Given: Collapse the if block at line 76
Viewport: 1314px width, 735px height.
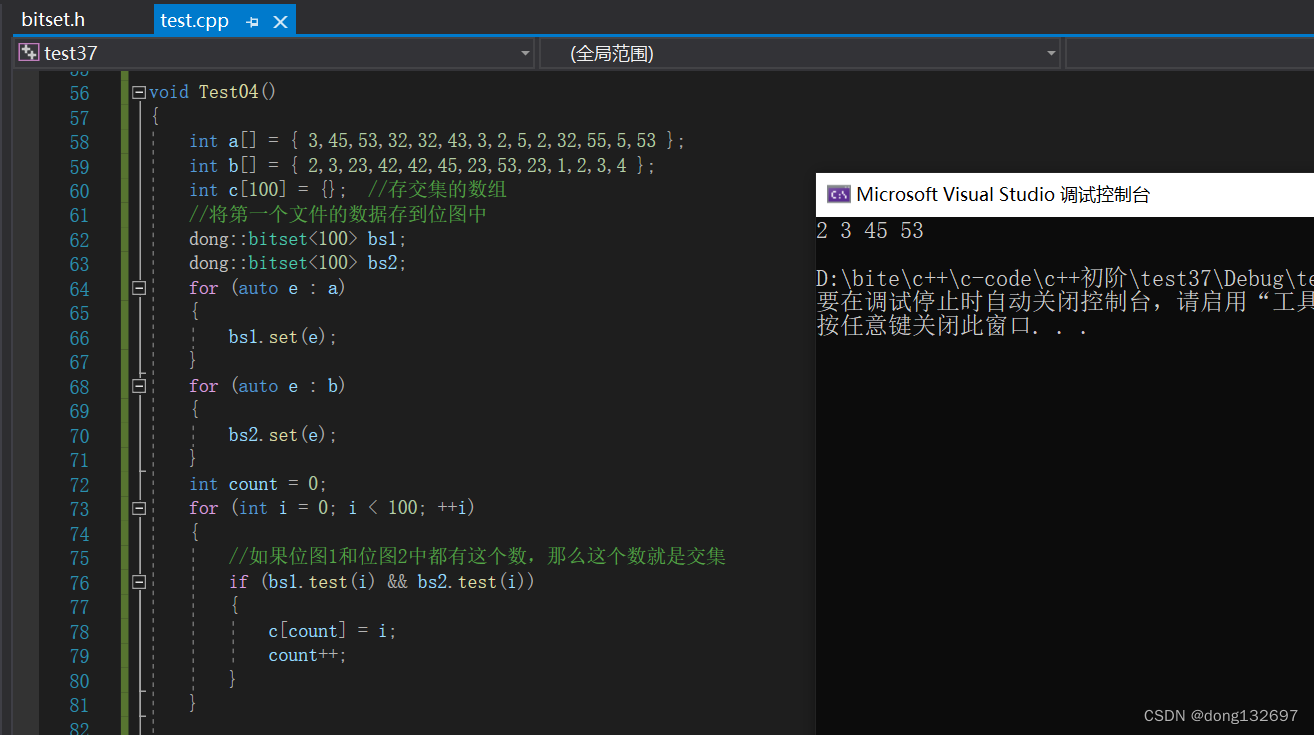Looking at the screenshot, I should [139, 582].
